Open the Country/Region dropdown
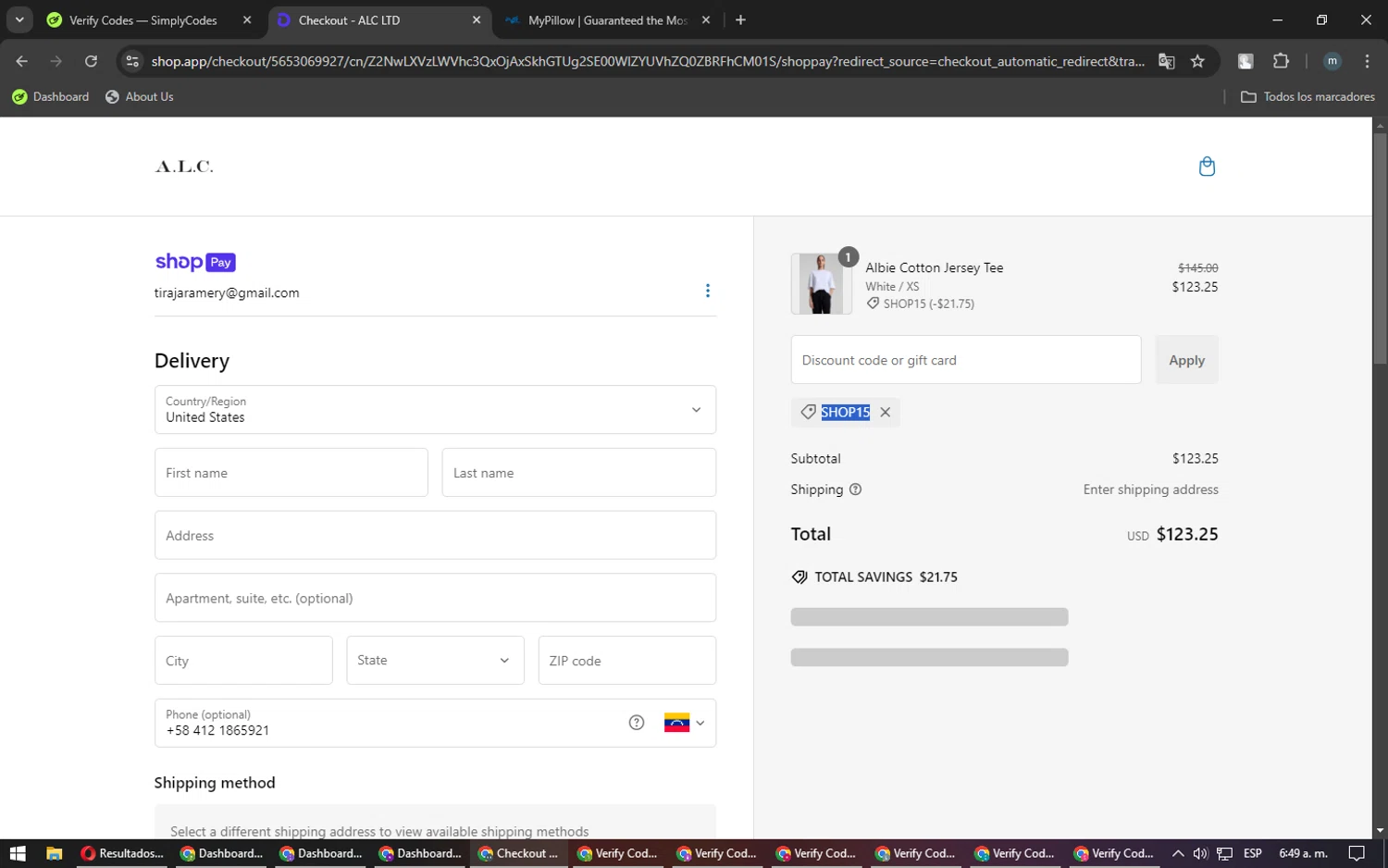Screen dimensions: 1388x868 pos(435,410)
